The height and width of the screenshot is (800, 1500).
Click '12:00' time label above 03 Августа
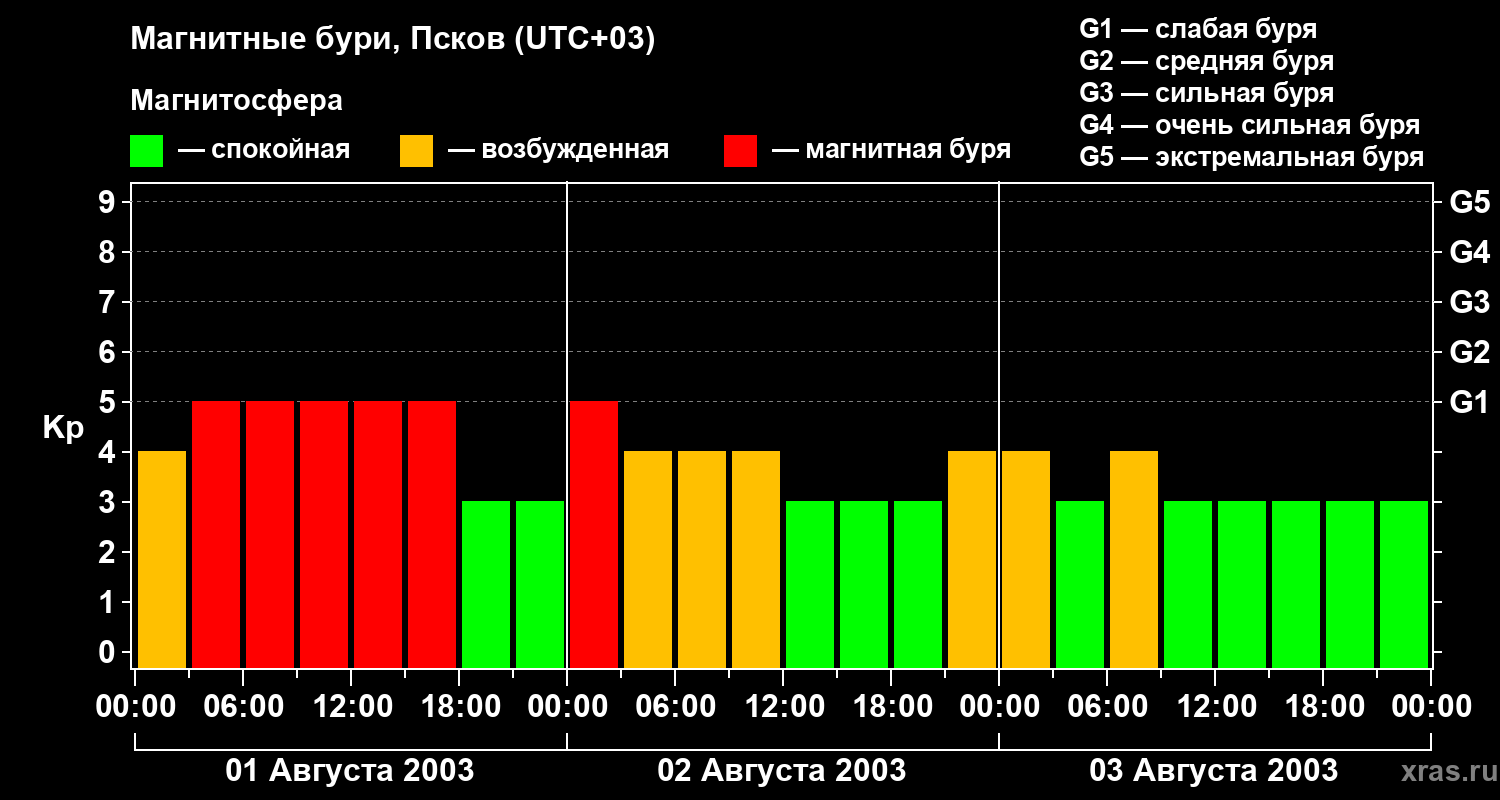(x=1215, y=707)
